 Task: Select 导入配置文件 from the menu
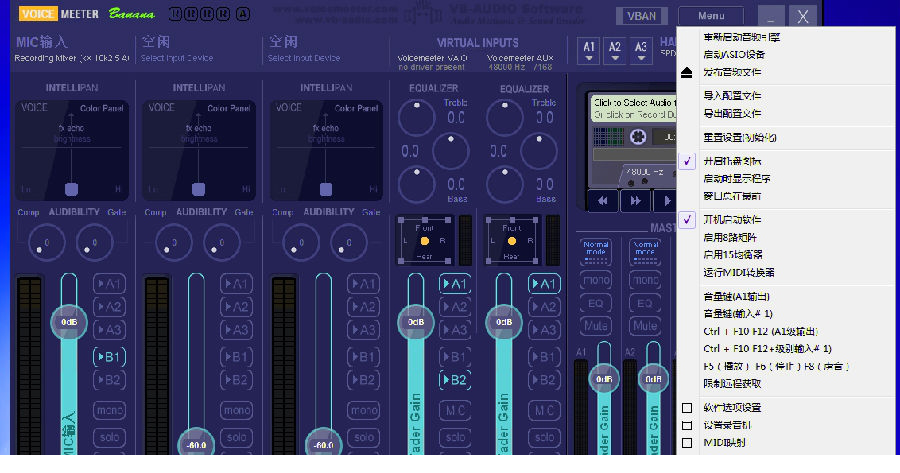coord(732,96)
